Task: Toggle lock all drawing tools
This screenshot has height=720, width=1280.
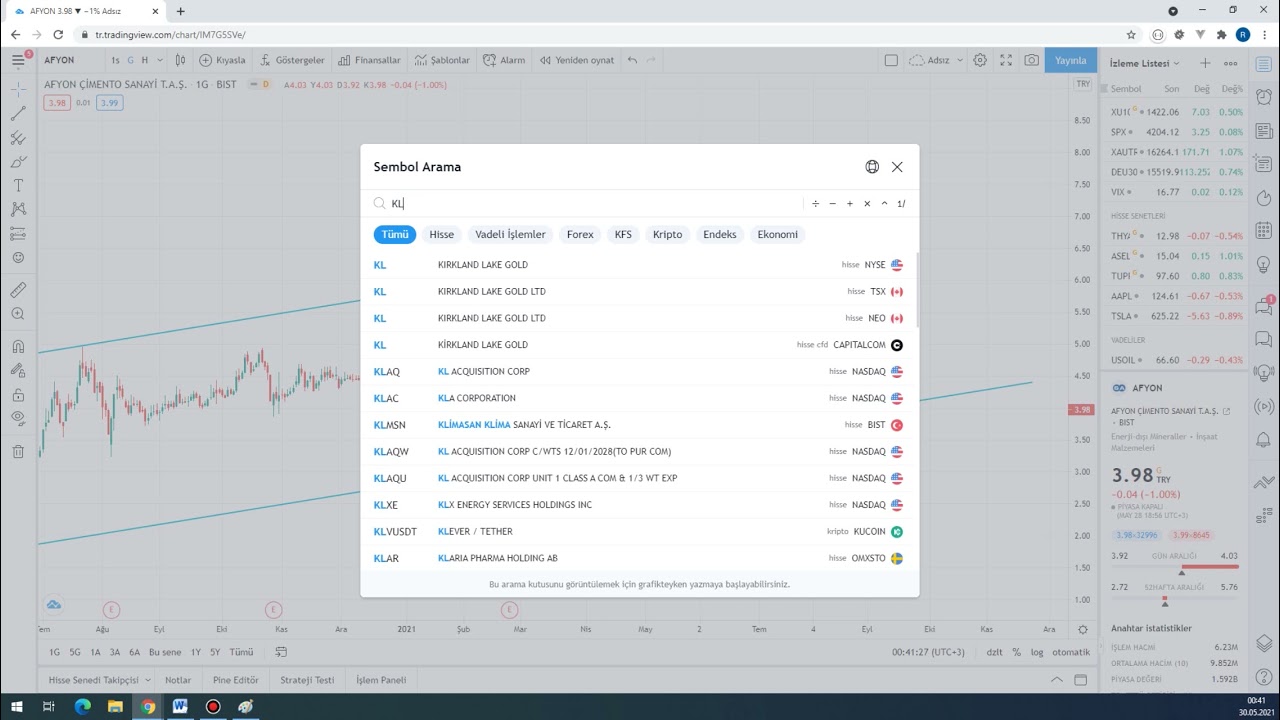Action: (x=18, y=395)
